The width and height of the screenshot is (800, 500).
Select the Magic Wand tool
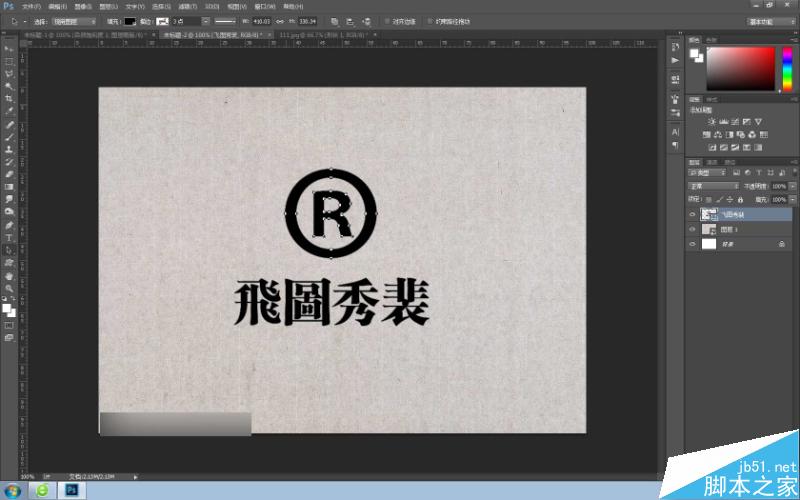pyautogui.click(x=9, y=86)
